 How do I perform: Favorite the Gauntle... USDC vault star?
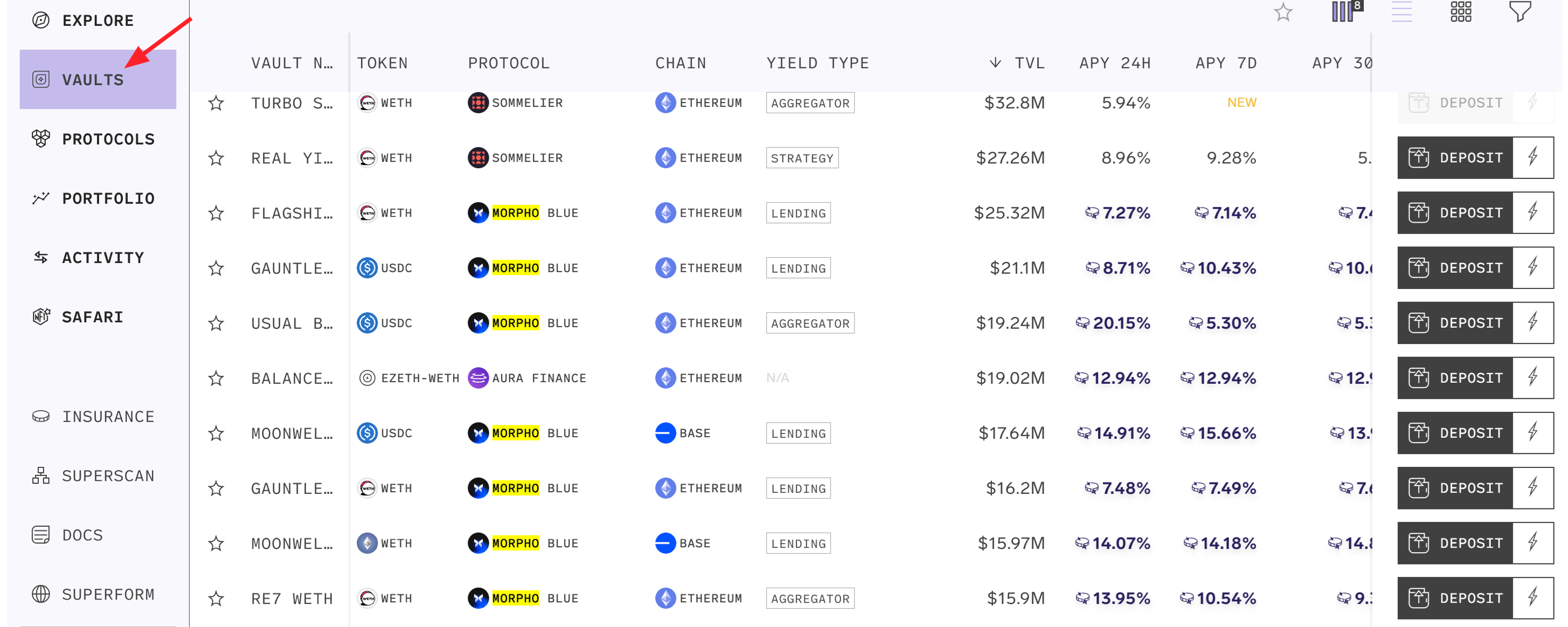pos(216,268)
